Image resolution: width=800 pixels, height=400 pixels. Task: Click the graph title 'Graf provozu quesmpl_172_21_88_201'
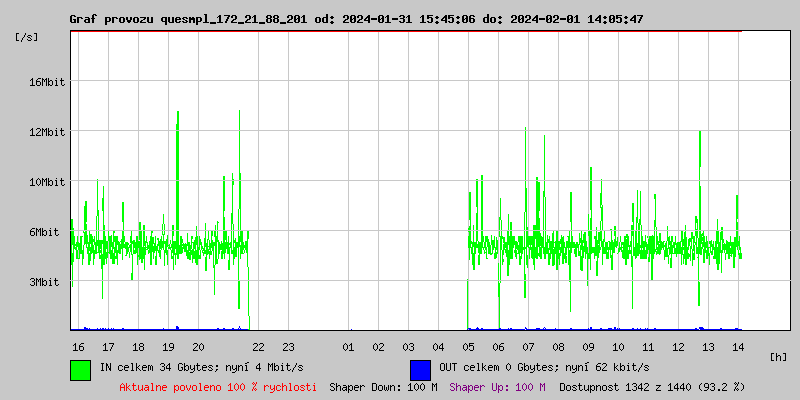tap(189, 19)
